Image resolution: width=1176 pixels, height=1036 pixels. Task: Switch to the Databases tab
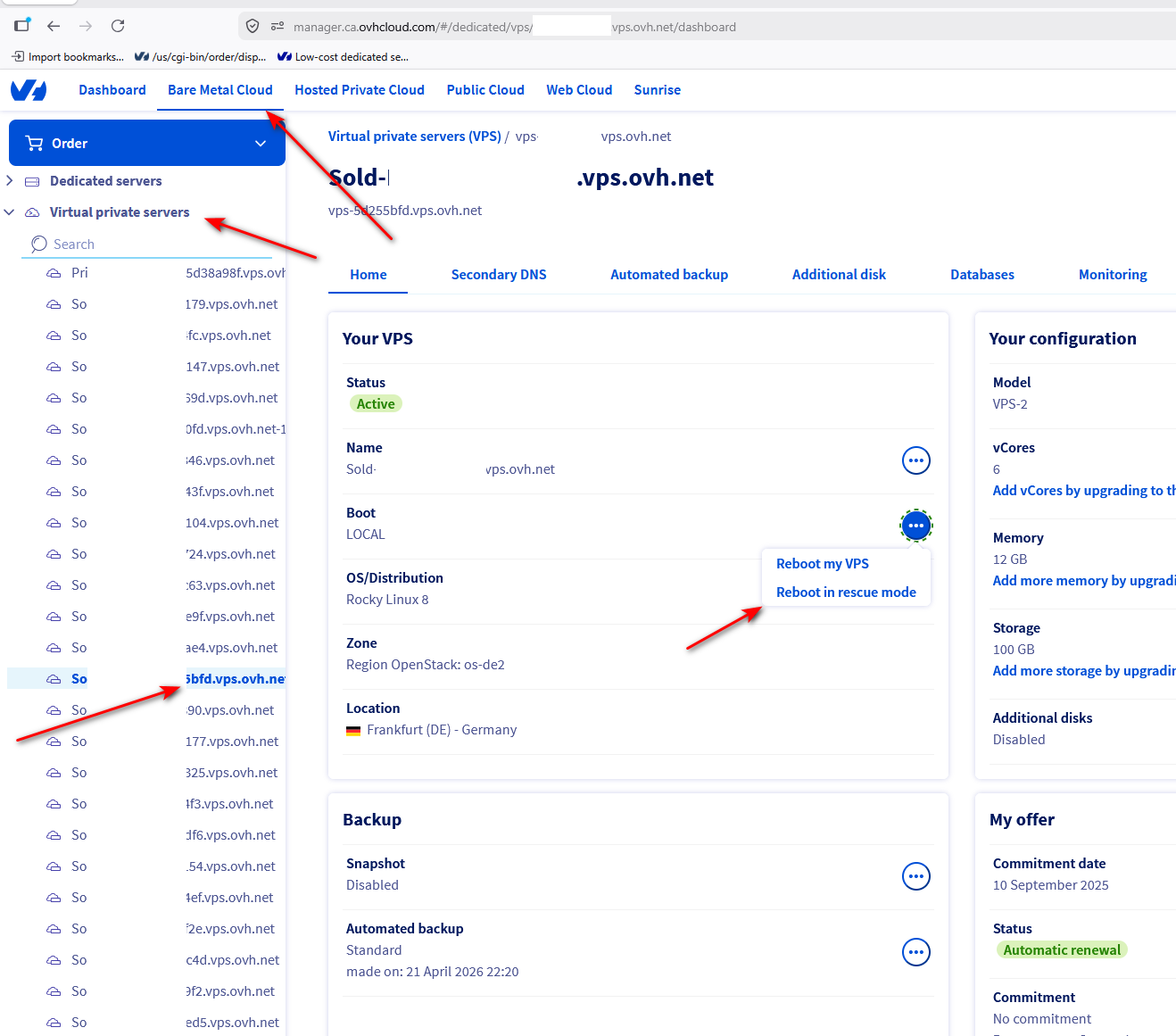coord(982,275)
